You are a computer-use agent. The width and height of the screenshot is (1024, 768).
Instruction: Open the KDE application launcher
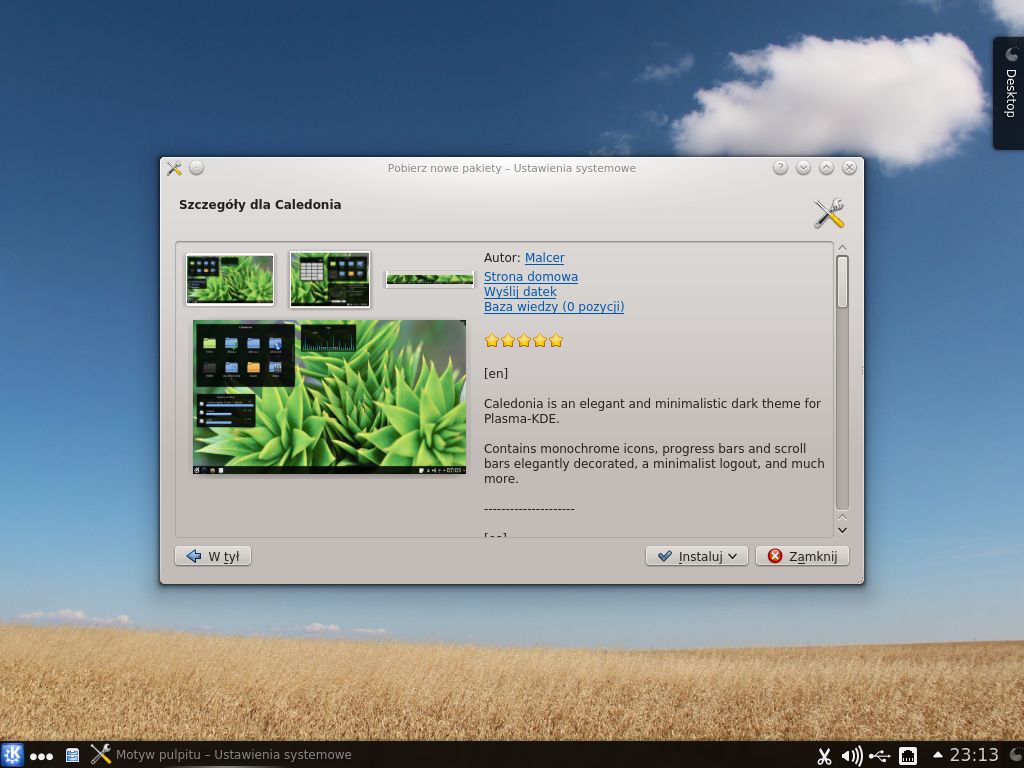(x=12, y=755)
